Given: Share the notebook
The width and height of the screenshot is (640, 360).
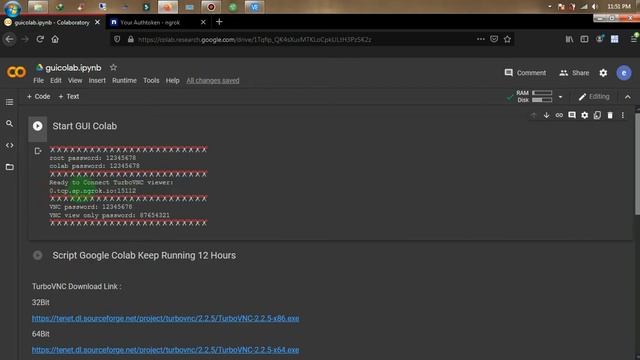Looking at the screenshot, I should pyautogui.click(x=574, y=73).
